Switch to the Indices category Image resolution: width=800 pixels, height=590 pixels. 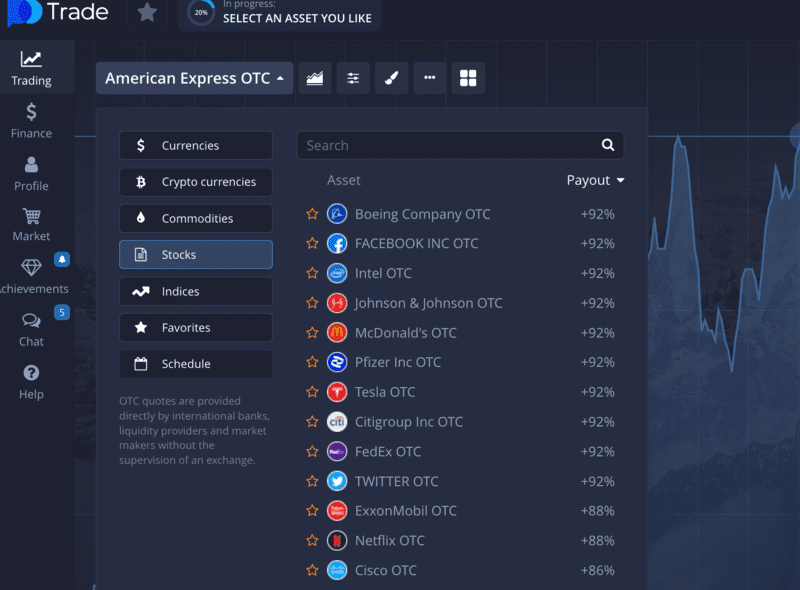(x=195, y=291)
